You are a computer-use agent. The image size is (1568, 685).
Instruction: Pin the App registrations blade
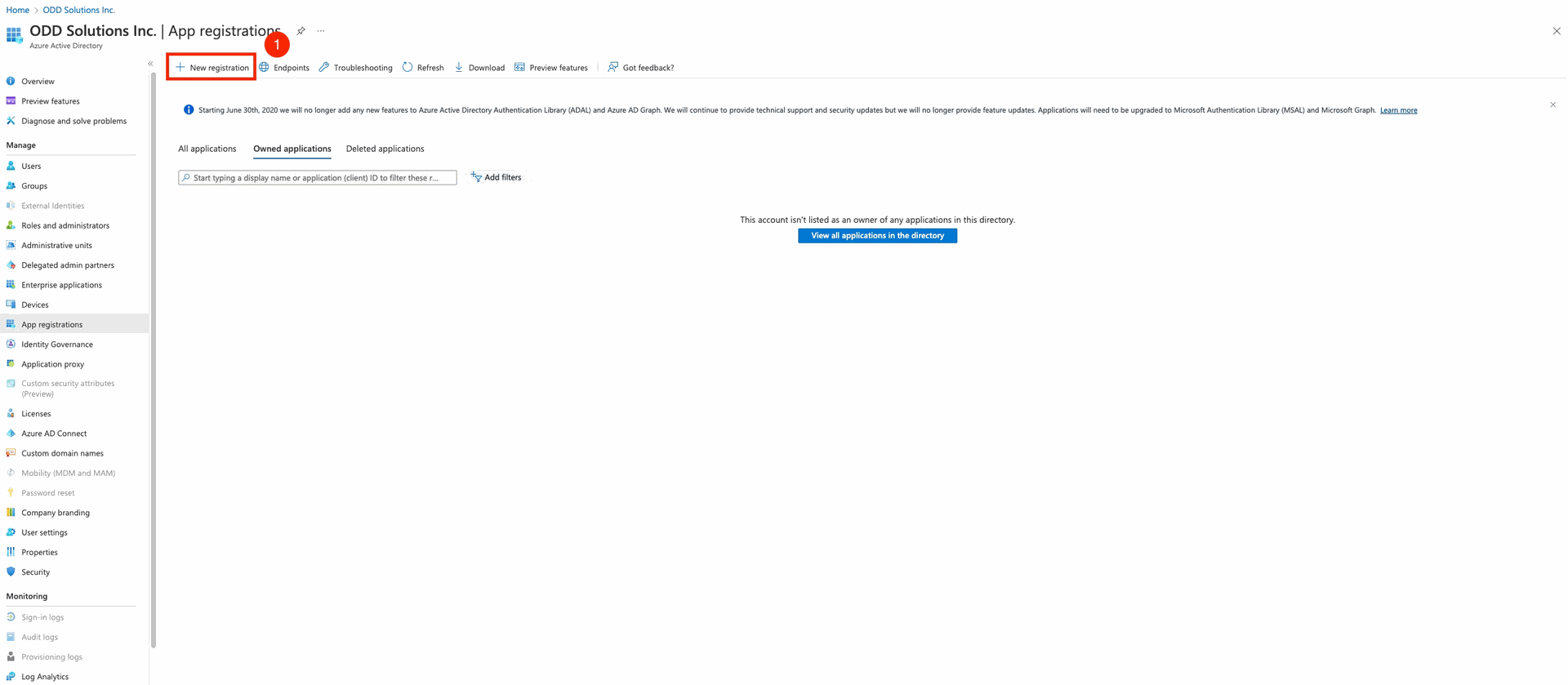tap(301, 31)
